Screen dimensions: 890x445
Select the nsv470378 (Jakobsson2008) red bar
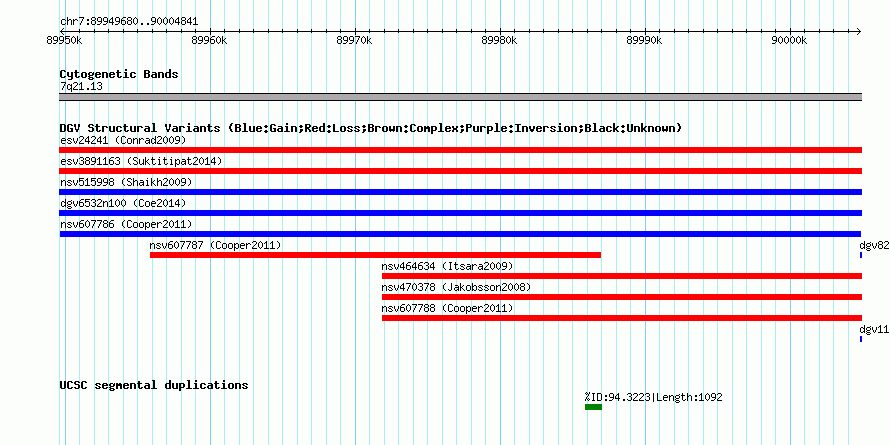[x=622, y=297]
